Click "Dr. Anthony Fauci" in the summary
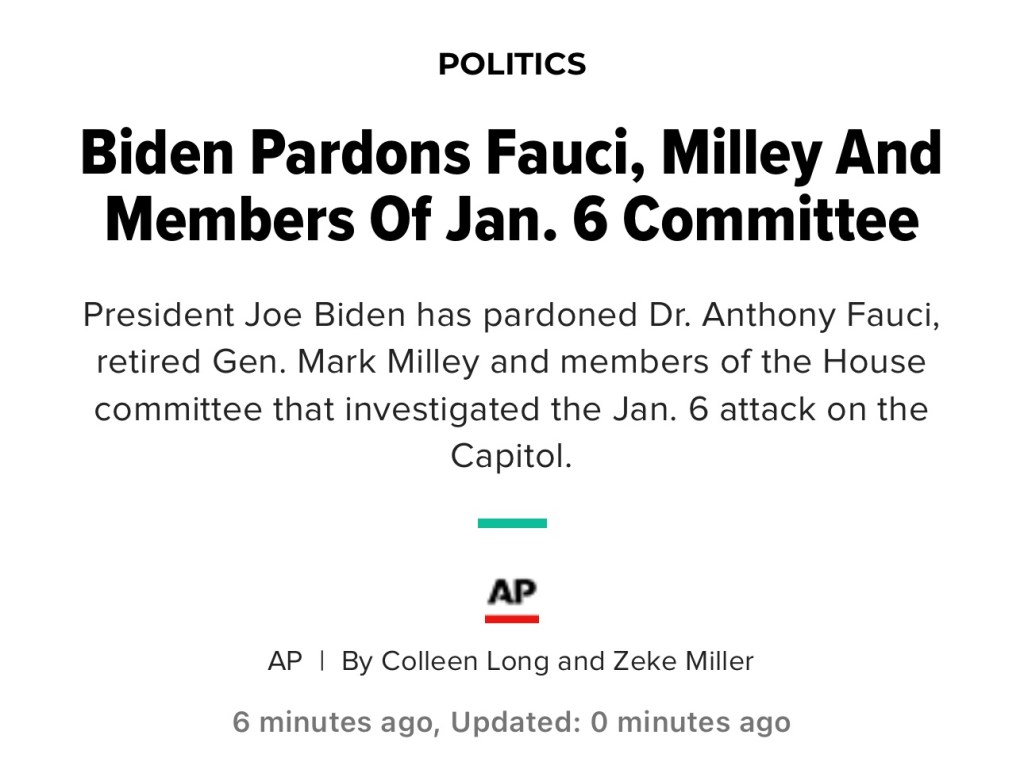 pyautogui.click(x=790, y=315)
